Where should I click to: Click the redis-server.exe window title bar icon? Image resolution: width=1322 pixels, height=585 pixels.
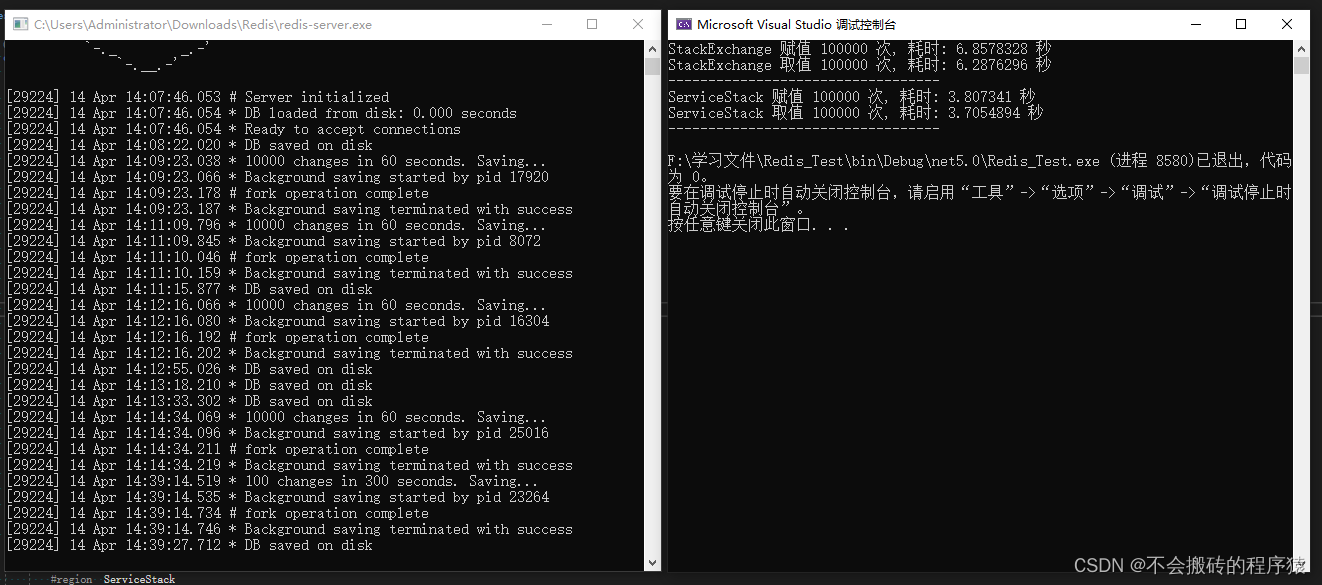20,25
